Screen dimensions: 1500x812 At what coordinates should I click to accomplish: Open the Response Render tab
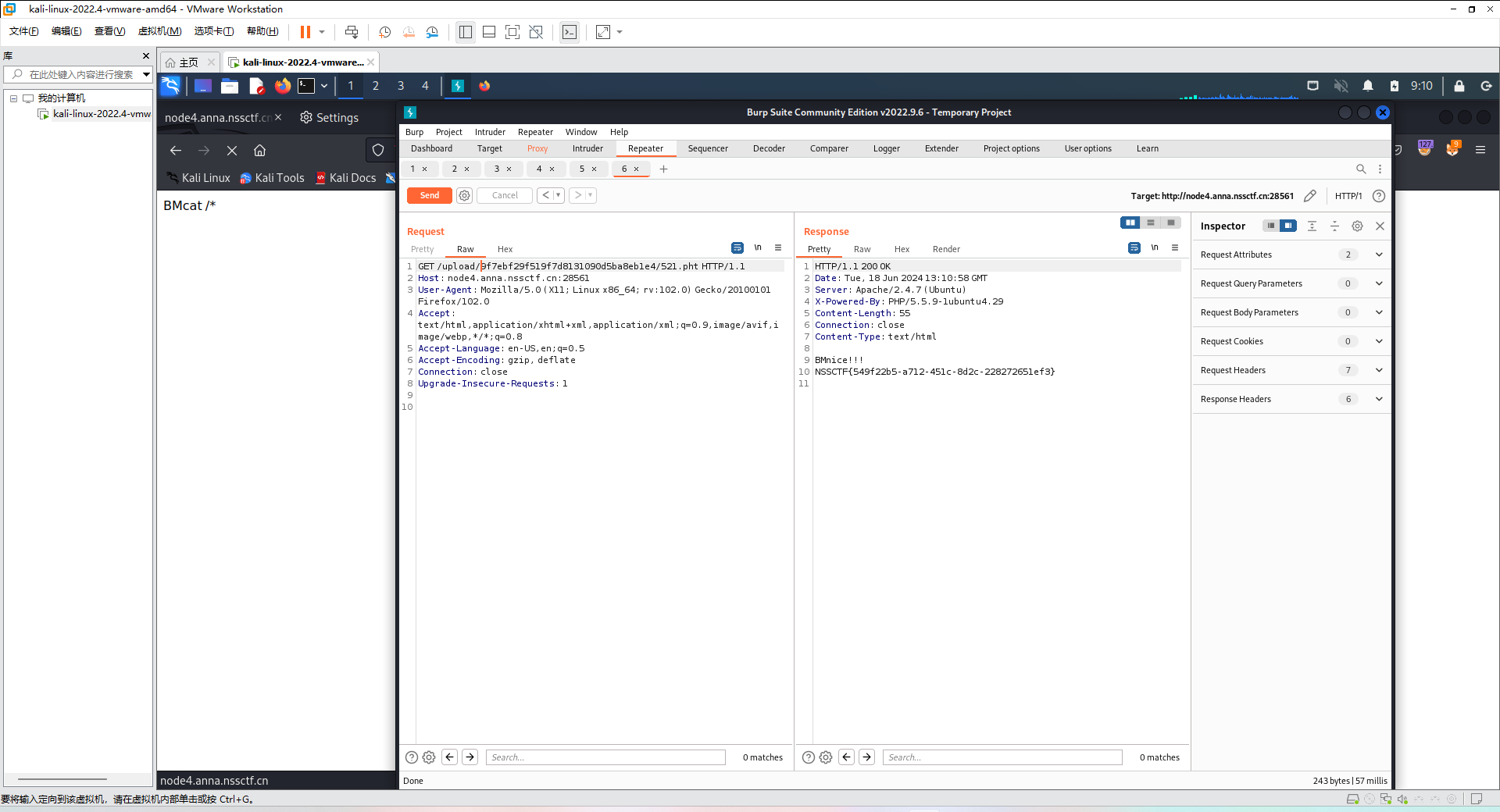click(x=946, y=249)
